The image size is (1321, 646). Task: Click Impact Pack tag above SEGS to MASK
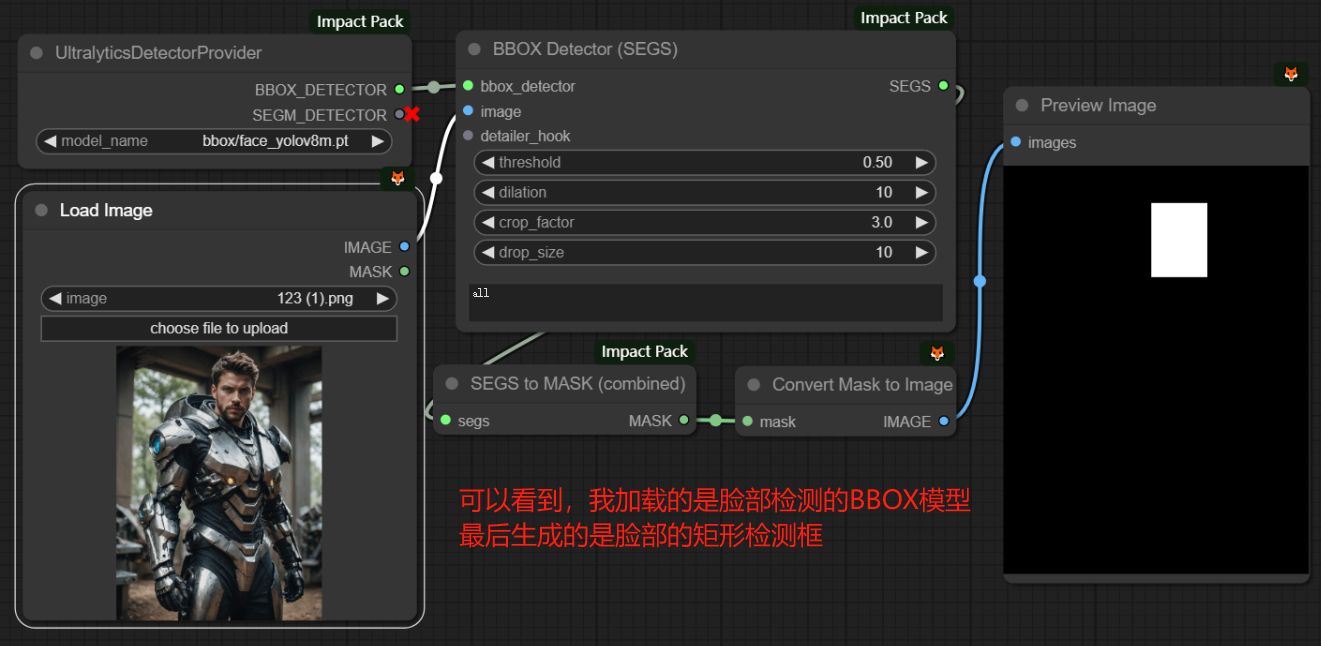click(x=644, y=351)
